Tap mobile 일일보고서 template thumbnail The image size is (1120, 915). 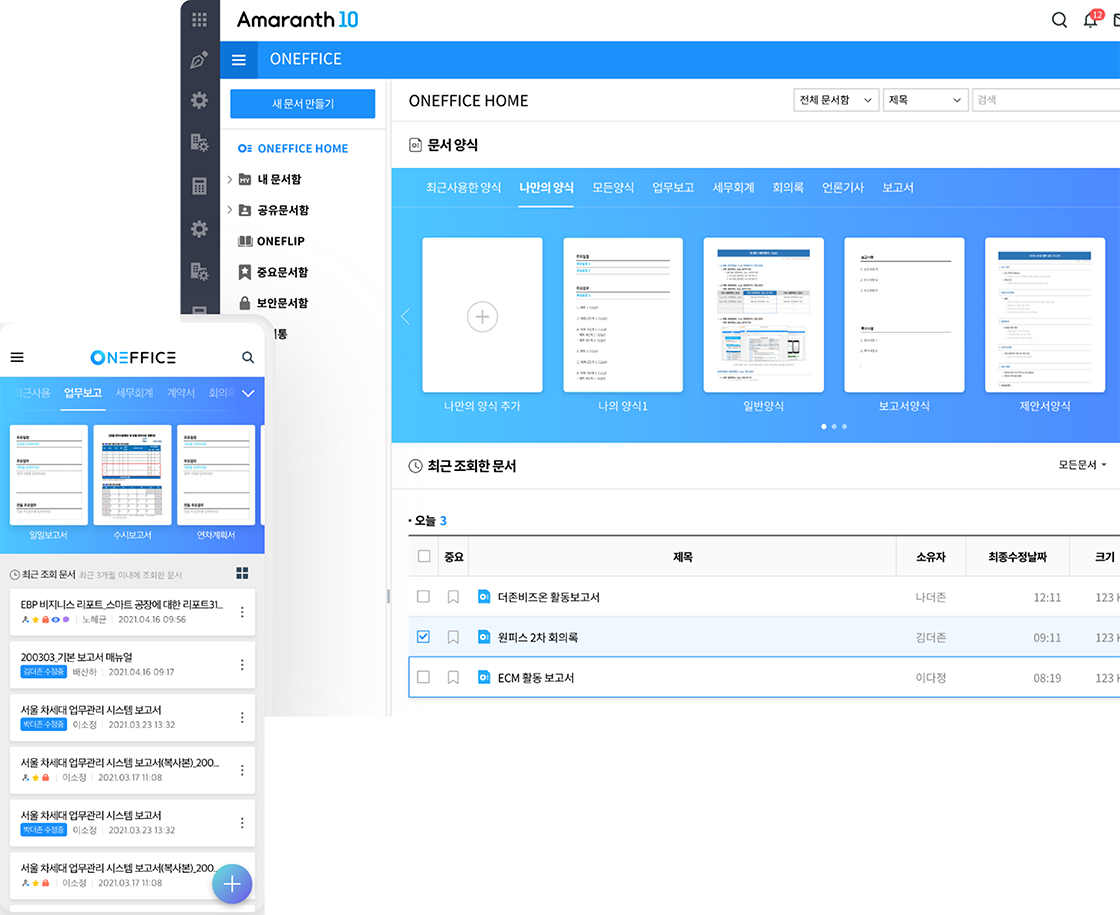(49, 475)
